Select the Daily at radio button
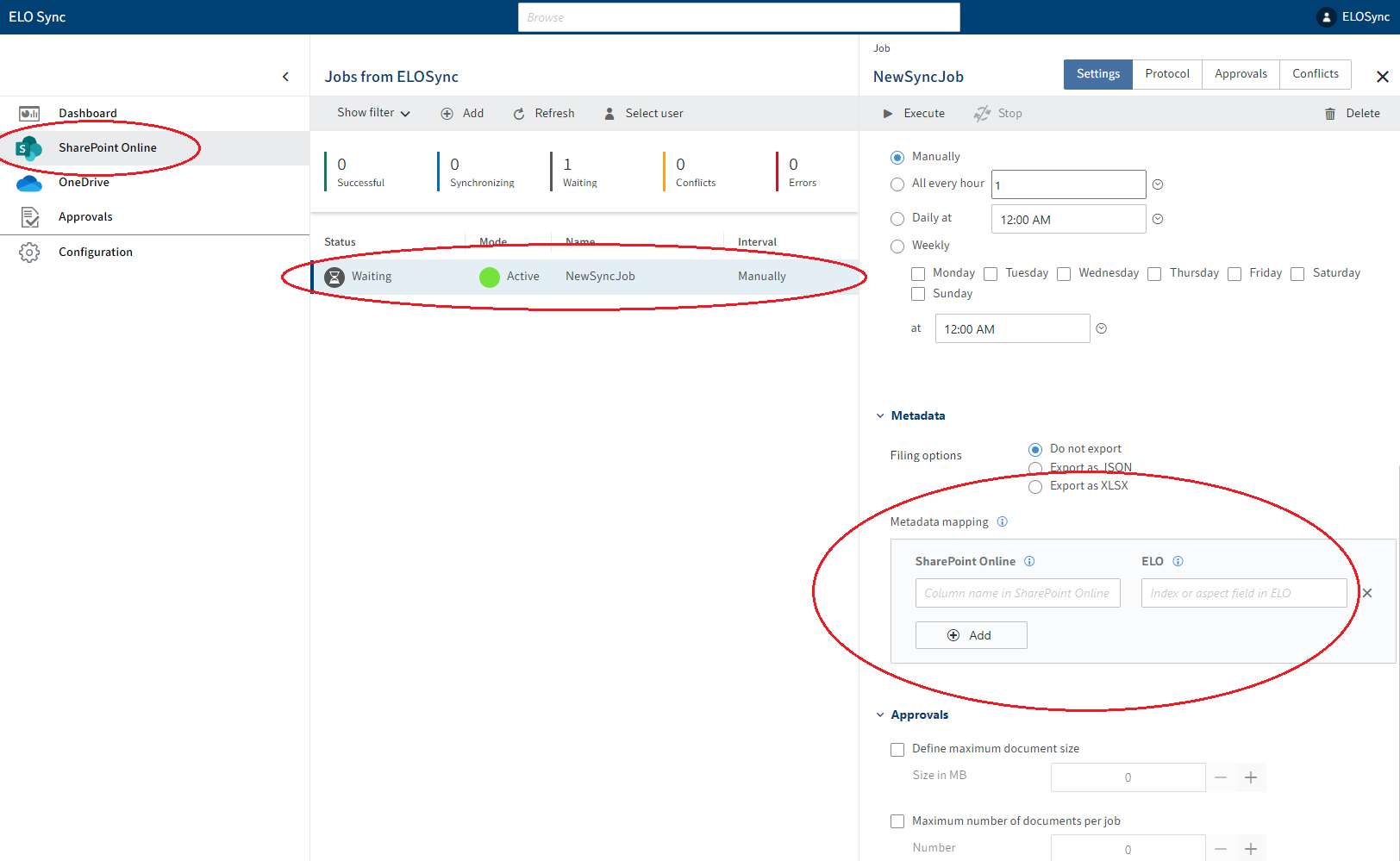1400x861 pixels. click(897, 219)
